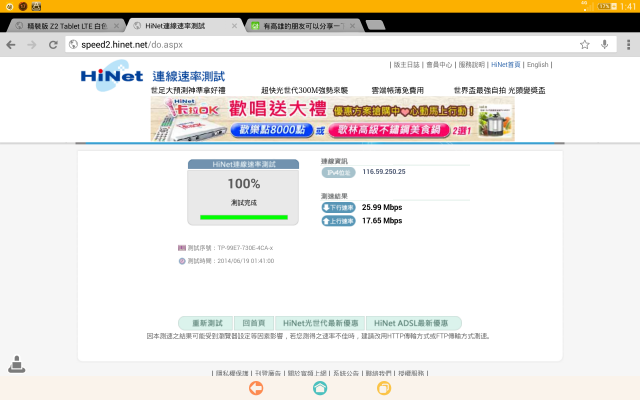Switch site language to English
The height and width of the screenshot is (400, 640).
pos(538,64)
